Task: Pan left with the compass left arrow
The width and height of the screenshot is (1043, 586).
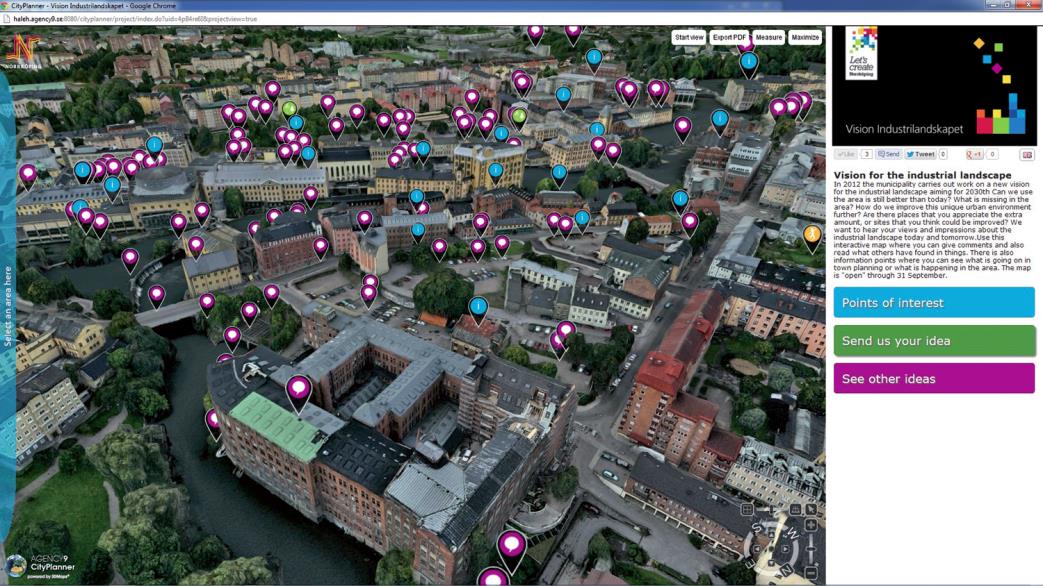Action: [757, 549]
